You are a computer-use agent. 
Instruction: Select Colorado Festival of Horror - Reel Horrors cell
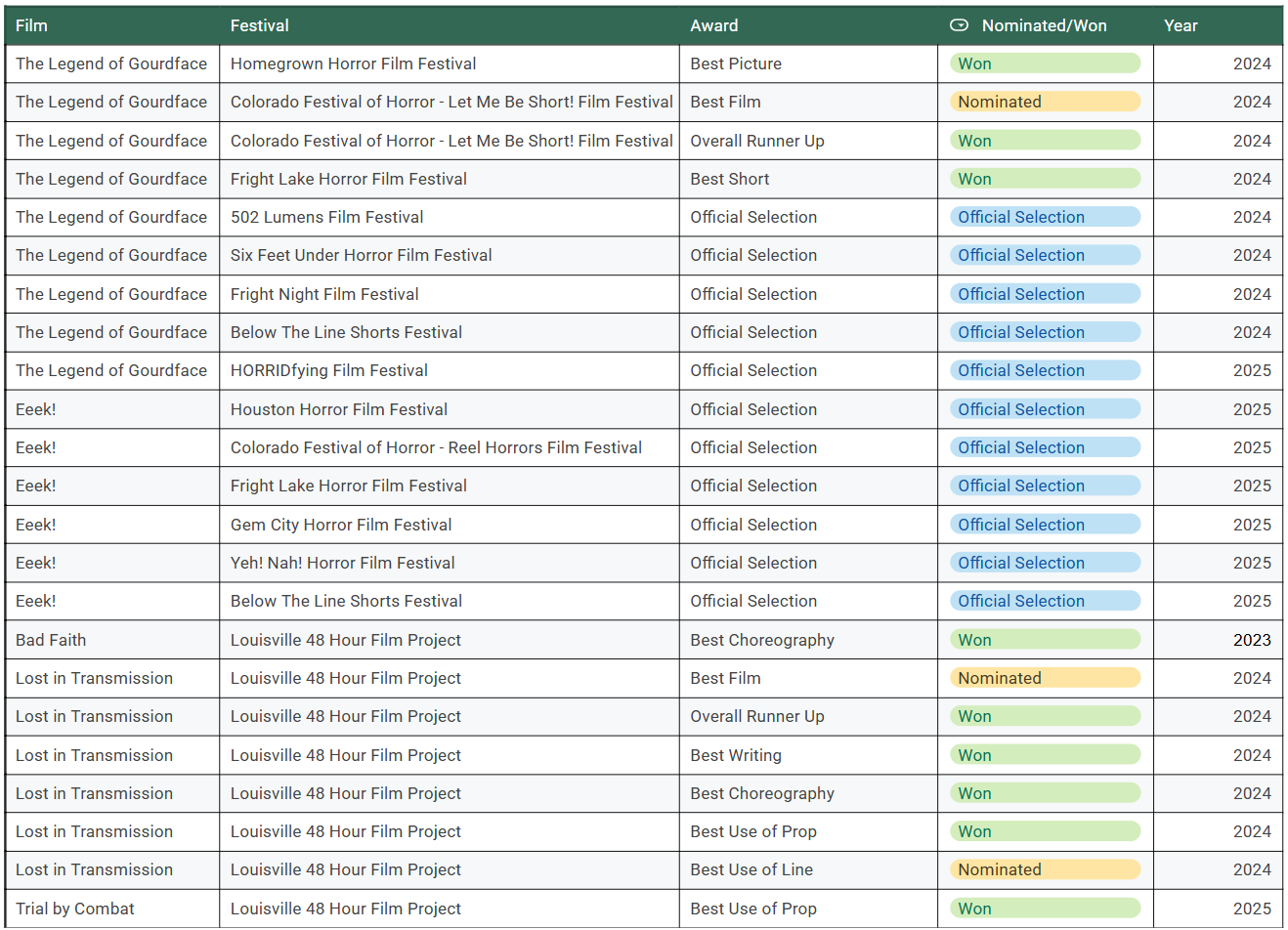coord(450,447)
